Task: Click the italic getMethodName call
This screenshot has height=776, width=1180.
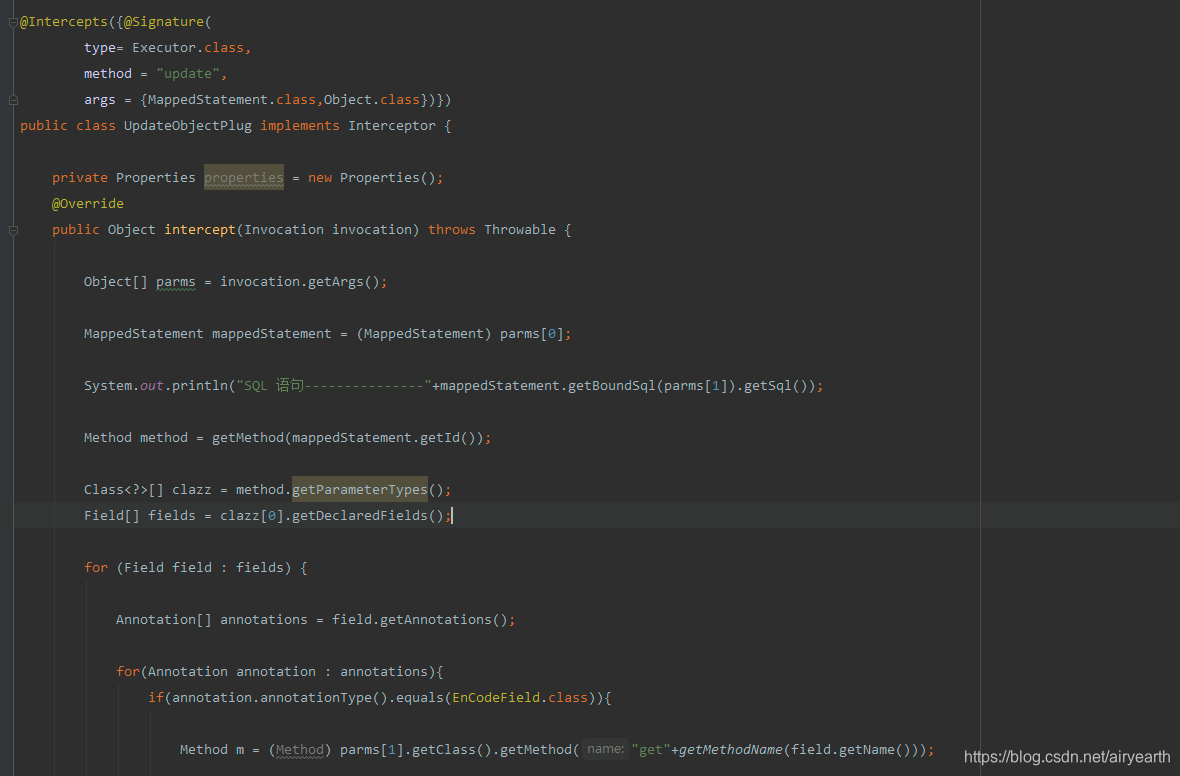Action: [x=731, y=750]
